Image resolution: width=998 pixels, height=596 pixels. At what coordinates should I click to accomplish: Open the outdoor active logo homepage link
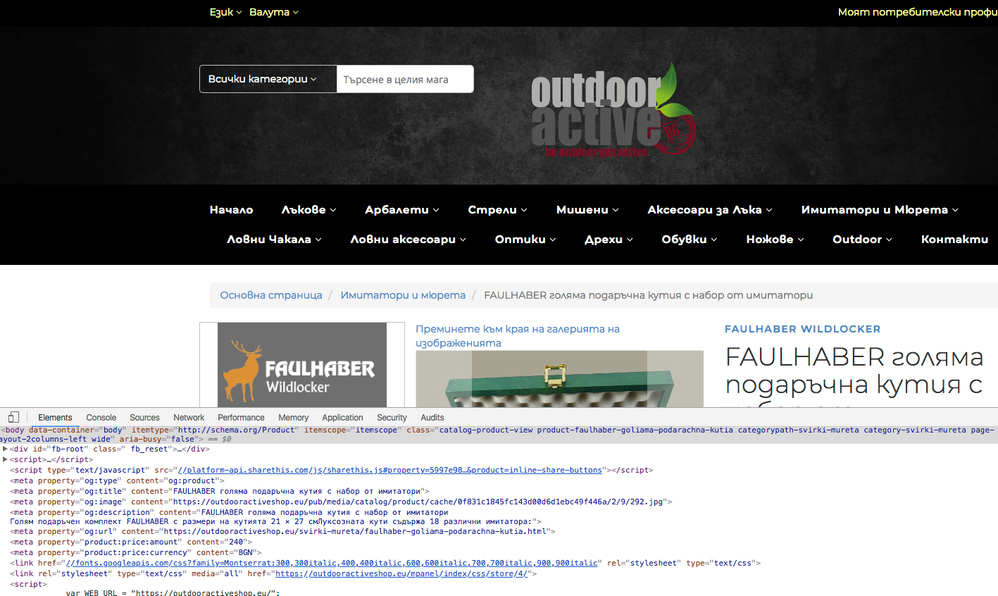click(x=613, y=111)
